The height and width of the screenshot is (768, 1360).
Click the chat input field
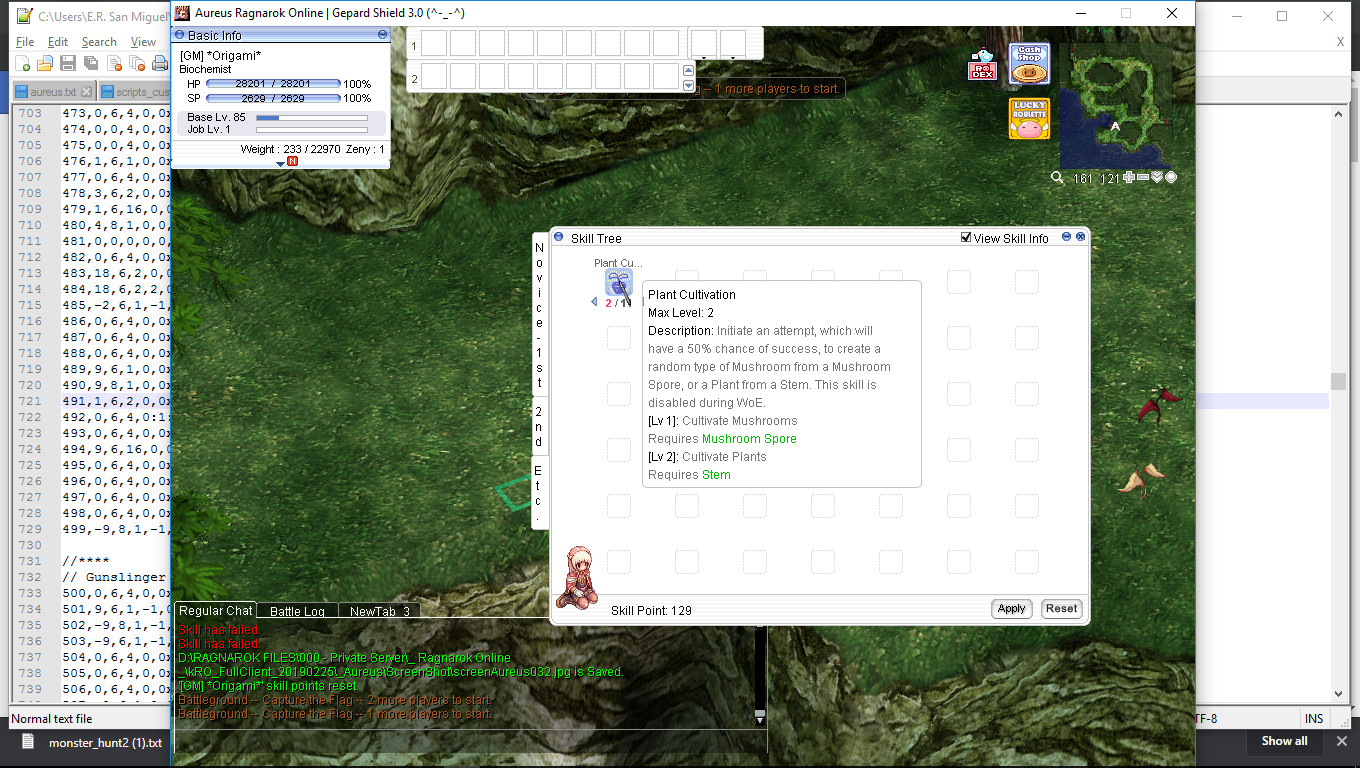click(x=470, y=741)
